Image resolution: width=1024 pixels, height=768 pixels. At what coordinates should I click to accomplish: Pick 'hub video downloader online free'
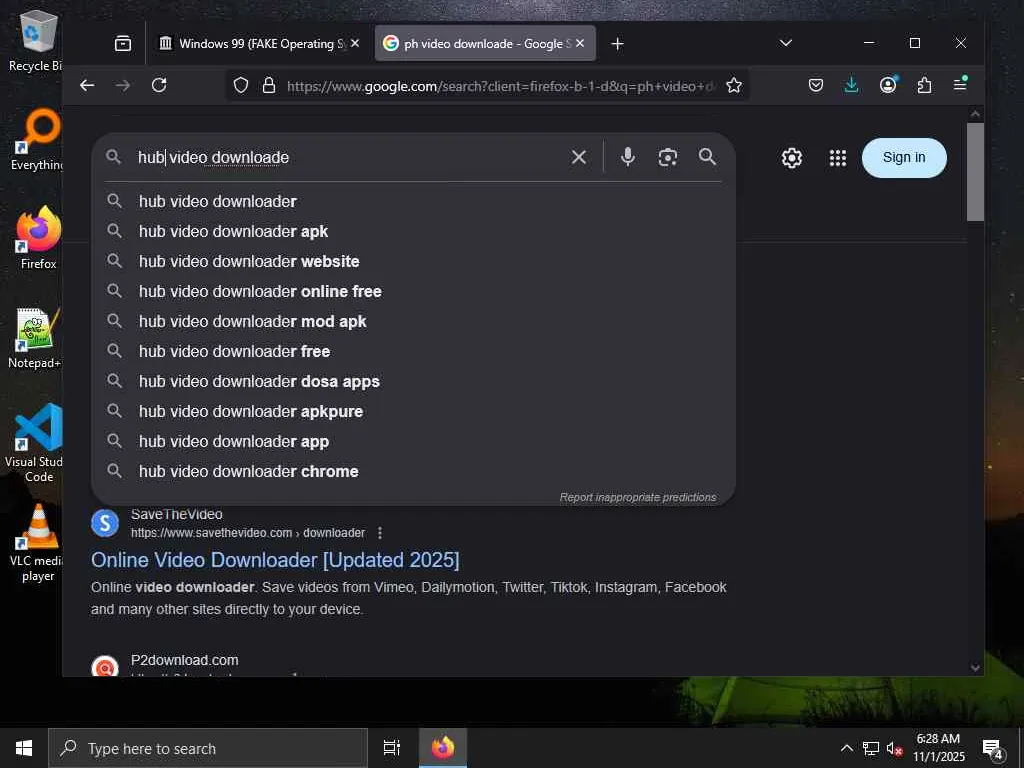coord(413,291)
